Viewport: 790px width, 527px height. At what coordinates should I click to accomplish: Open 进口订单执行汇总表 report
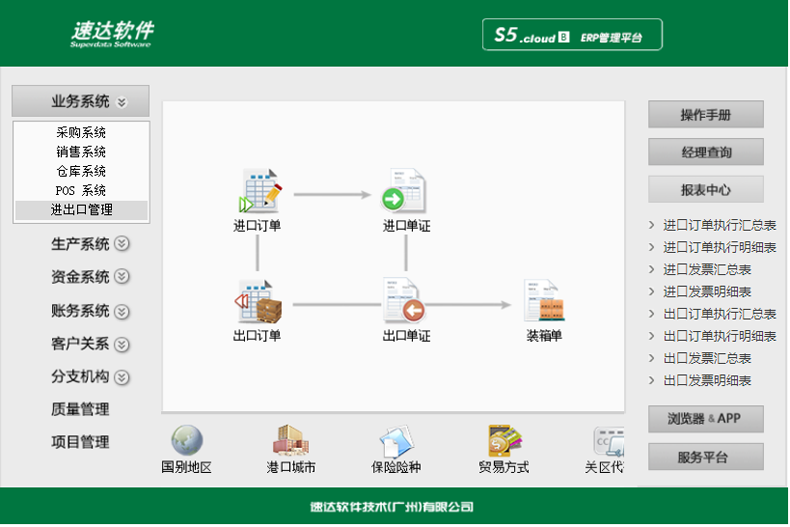[x=719, y=225]
